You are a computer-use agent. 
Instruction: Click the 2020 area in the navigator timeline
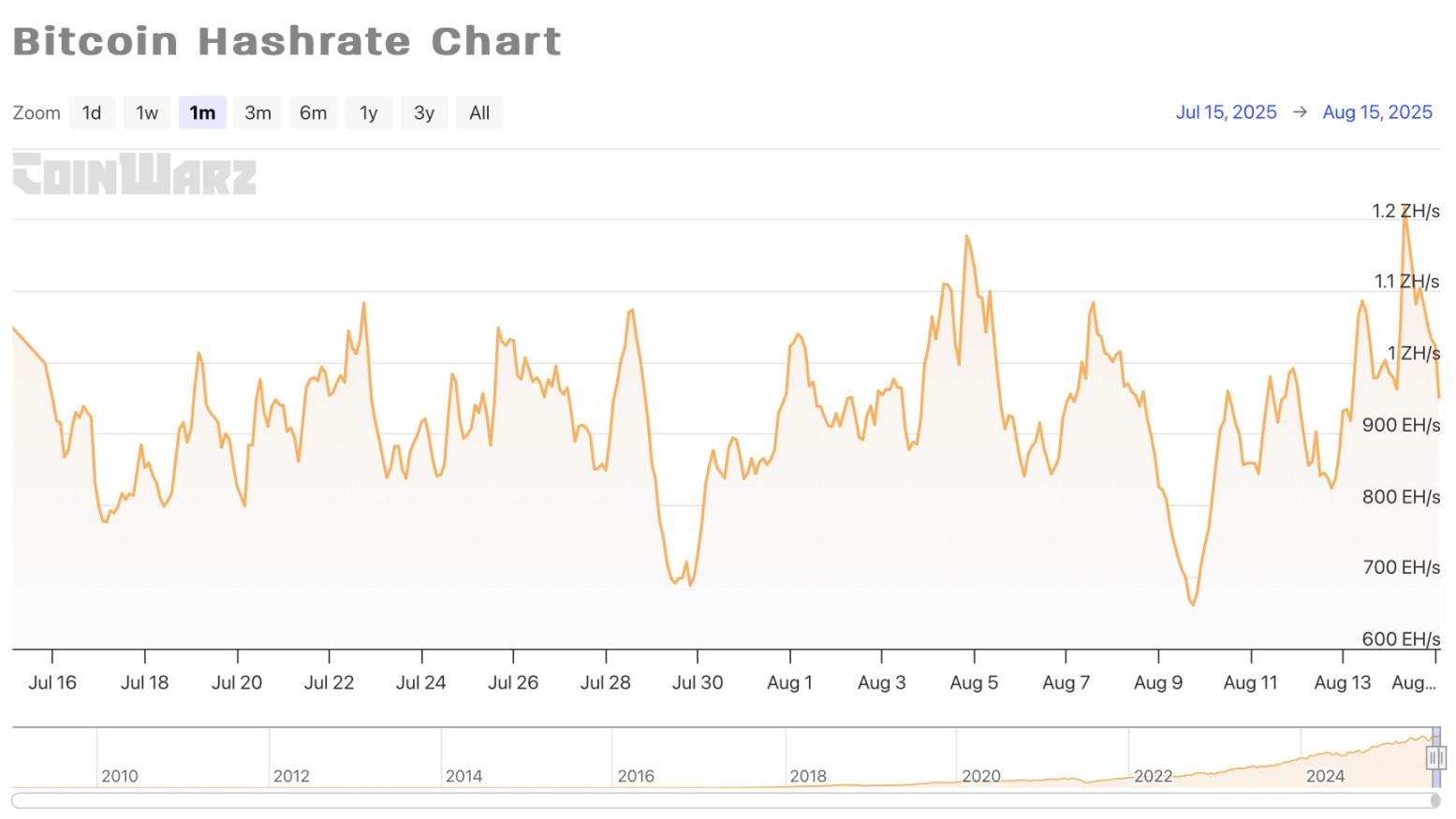click(981, 775)
